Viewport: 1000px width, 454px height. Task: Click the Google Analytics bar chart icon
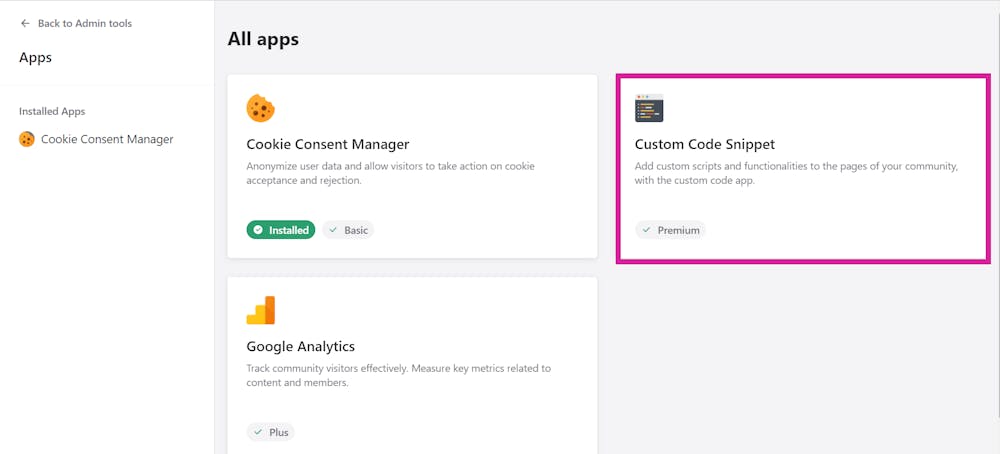pyautogui.click(x=261, y=310)
